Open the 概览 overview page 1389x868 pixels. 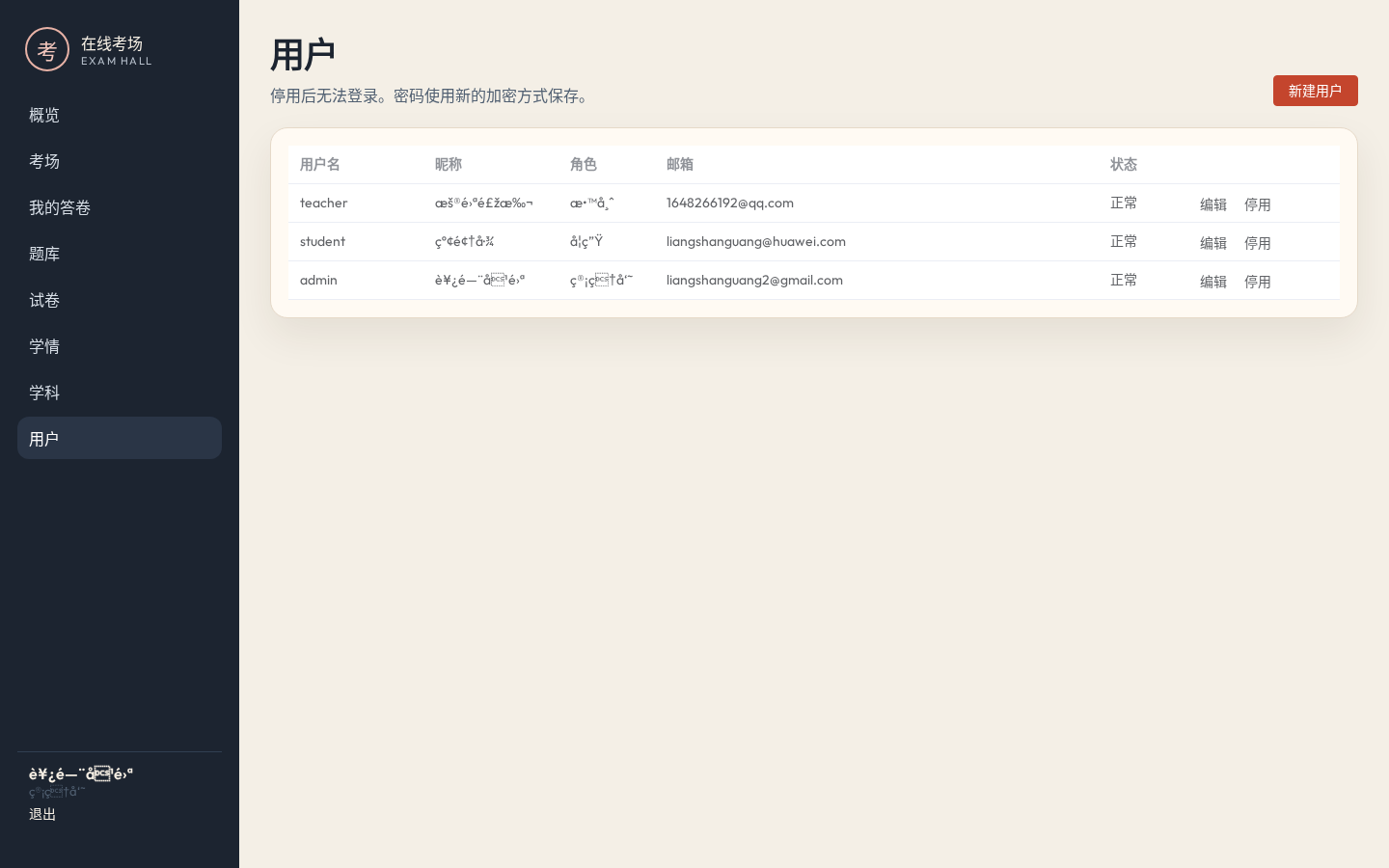coord(120,115)
